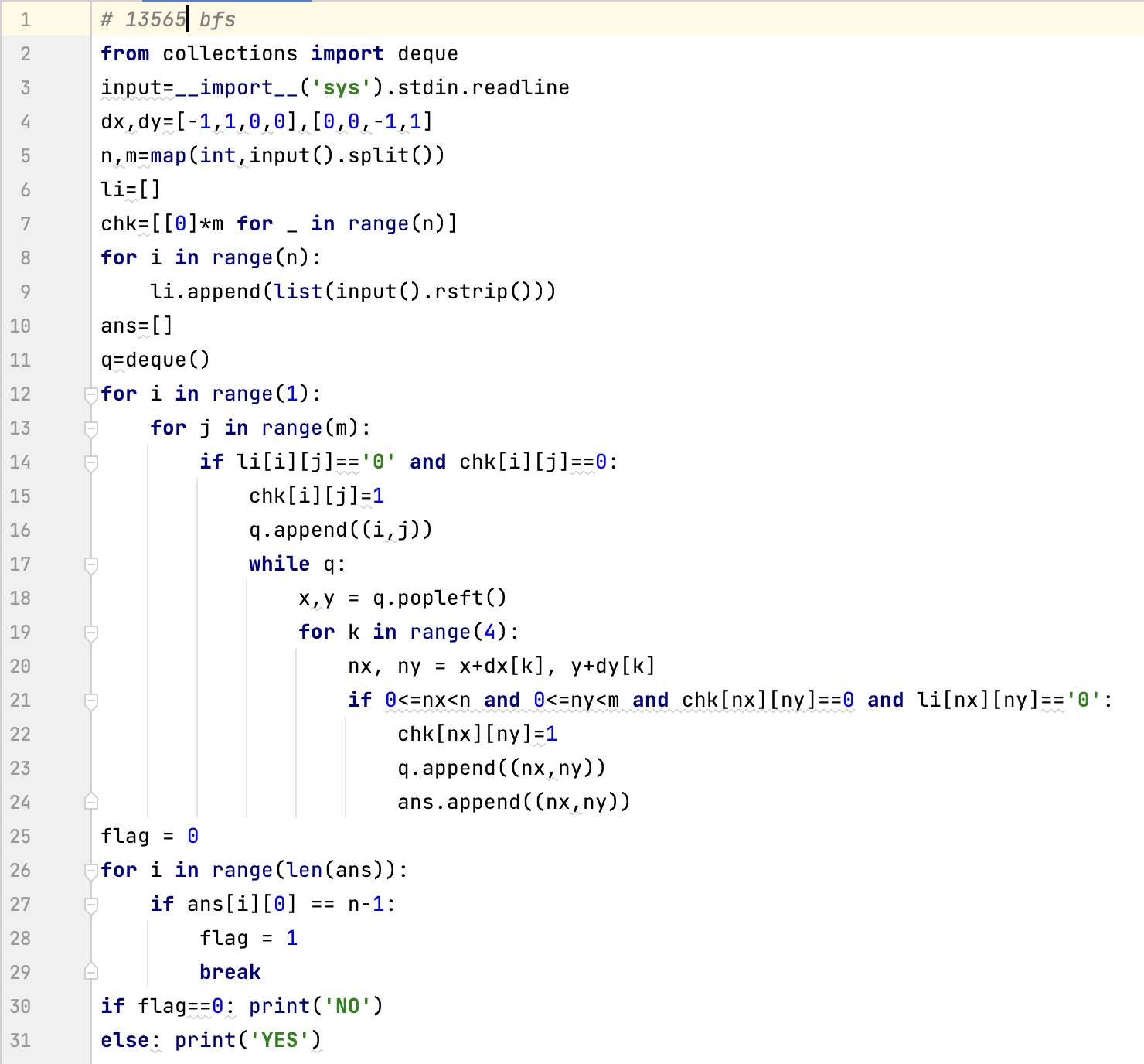Click the string 'sys' on line 3
The width and height of the screenshot is (1144, 1064).
pyautogui.click(x=342, y=87)
